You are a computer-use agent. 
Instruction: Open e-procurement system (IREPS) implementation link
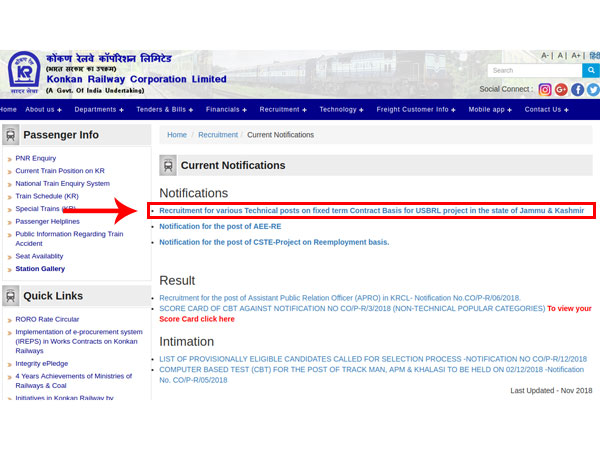(79, 341)
